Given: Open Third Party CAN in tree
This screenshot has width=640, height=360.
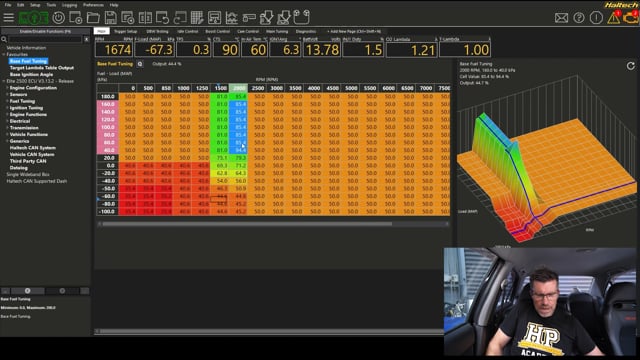Looking at the screenshot, I should pos(28,161).
